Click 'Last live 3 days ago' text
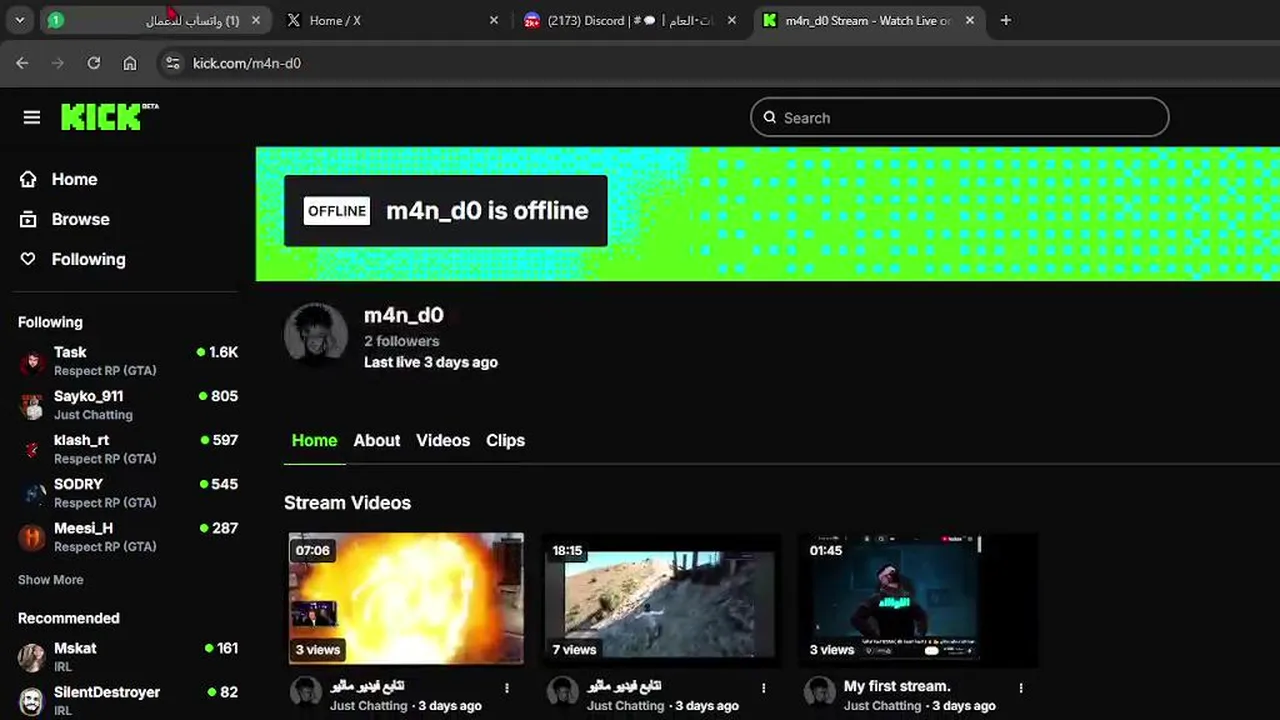The image size is (1280, 720). click(431, 362)
